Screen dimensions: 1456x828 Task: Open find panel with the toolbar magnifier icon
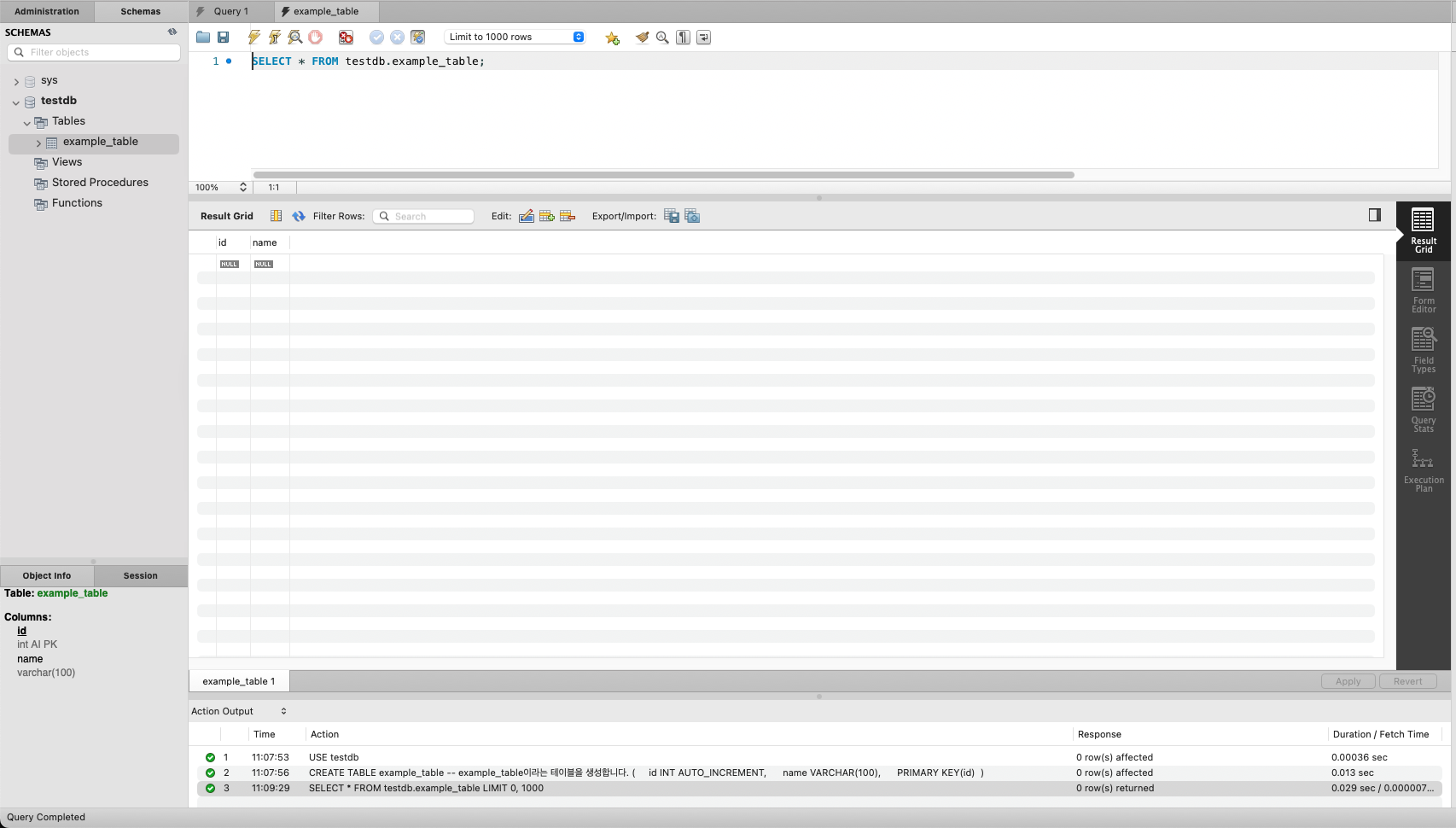662,38
